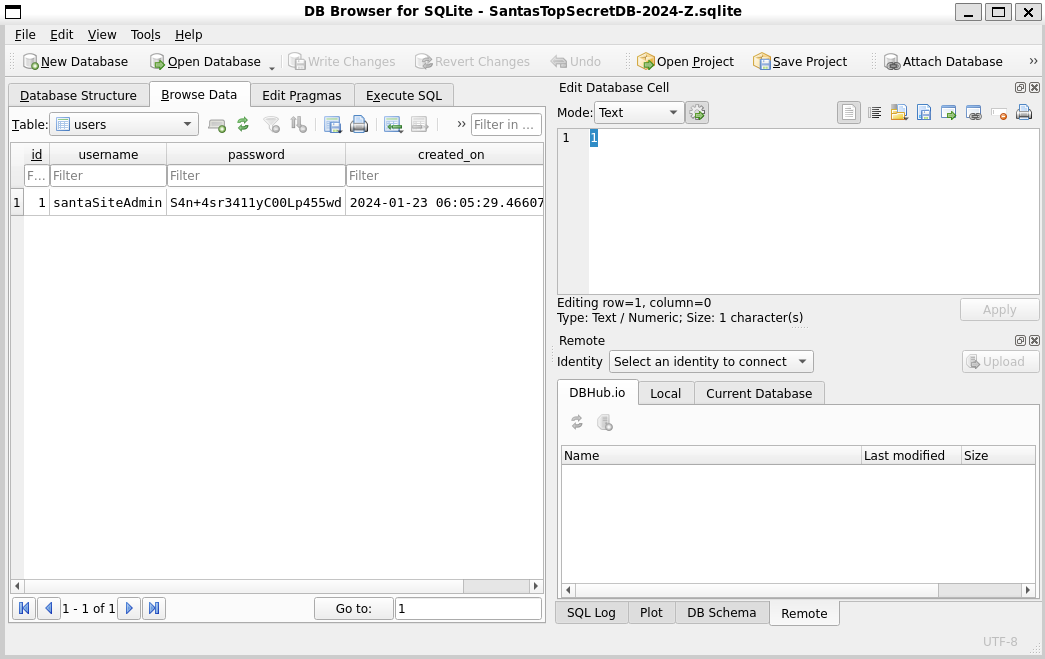The height and width of the screenshot is (659, 1045).
Task: Open the Identity selection dropdown
Action: [x=711, y=362]
